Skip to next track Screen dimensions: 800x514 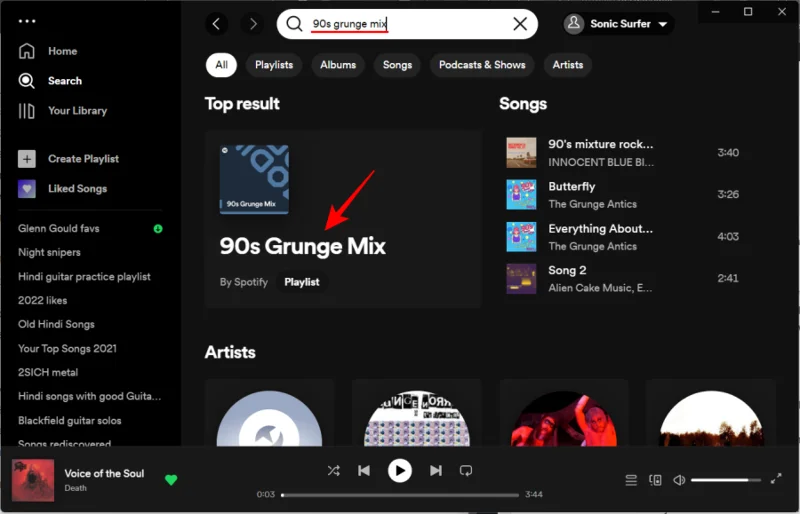click(436, 471)
